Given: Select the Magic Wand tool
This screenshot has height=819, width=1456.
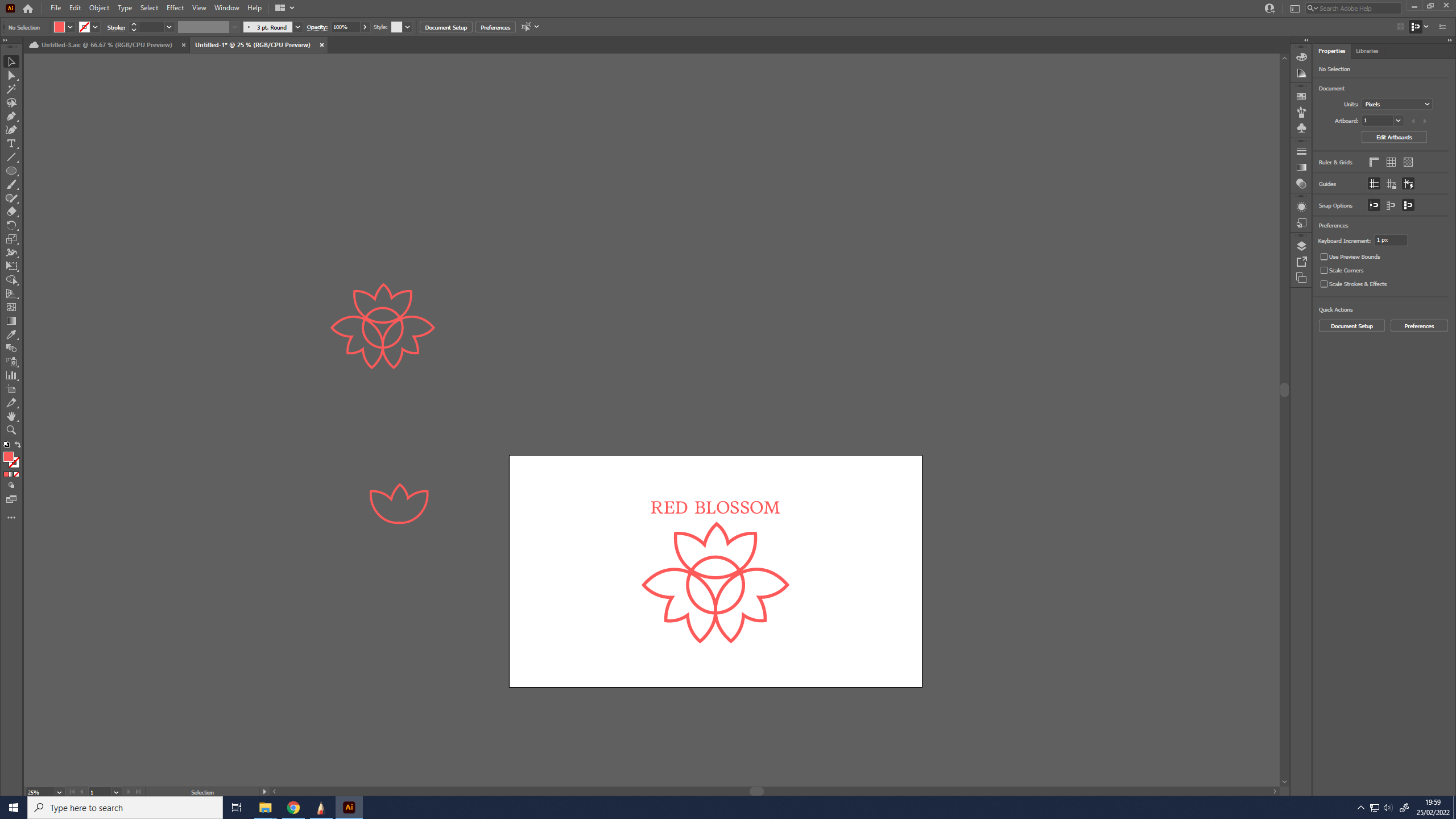Looking at the screenshot, I should tap(11, 89).
